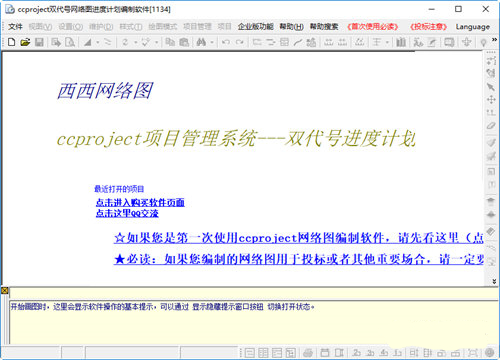This screenshot has height=360, width=500.
Task: Click the printer icon in bottom toolbar
Action: (x=308, y=353)
